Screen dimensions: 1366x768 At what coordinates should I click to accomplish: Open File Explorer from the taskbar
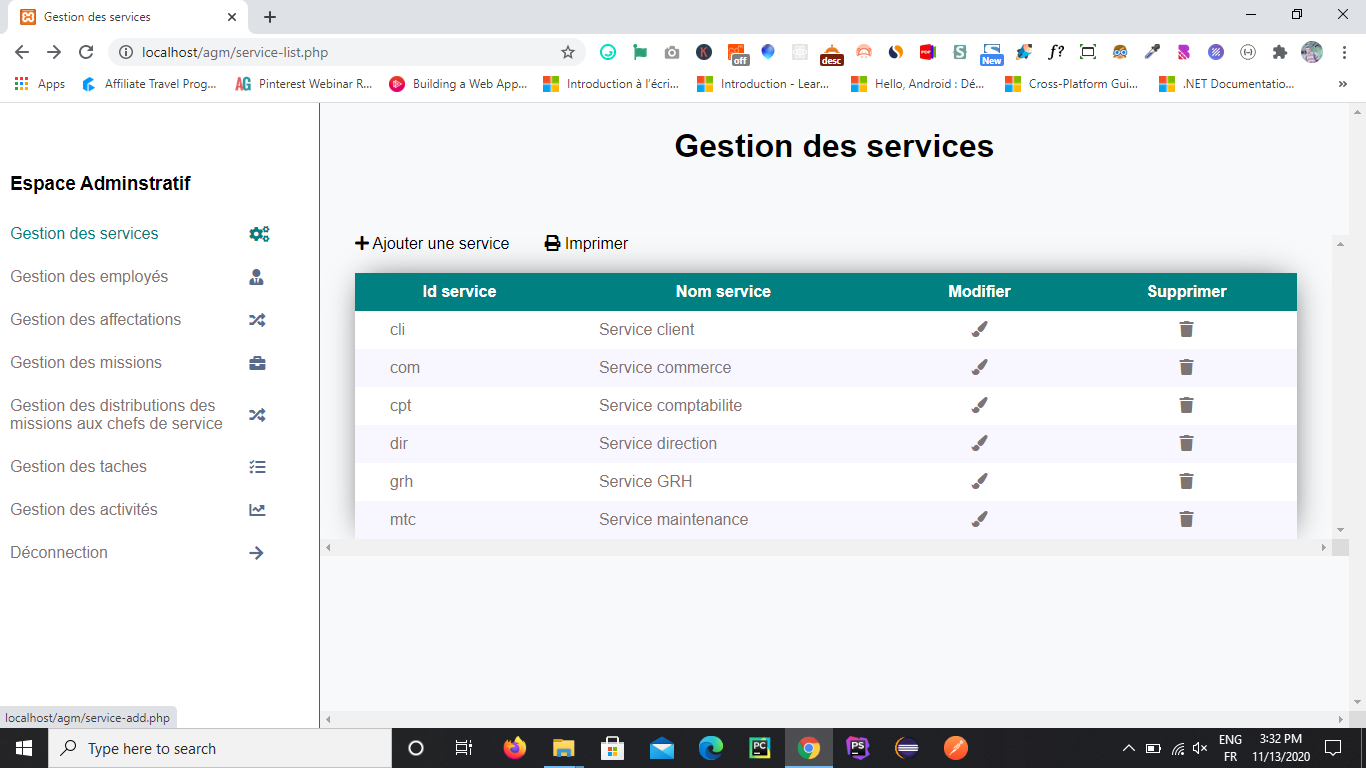pos(564,748)
